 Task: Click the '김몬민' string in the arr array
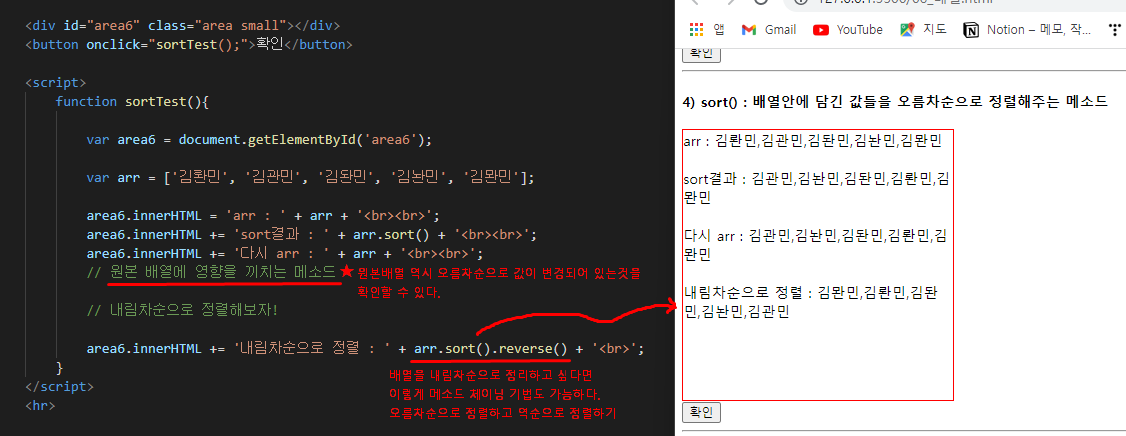point(492,177)
